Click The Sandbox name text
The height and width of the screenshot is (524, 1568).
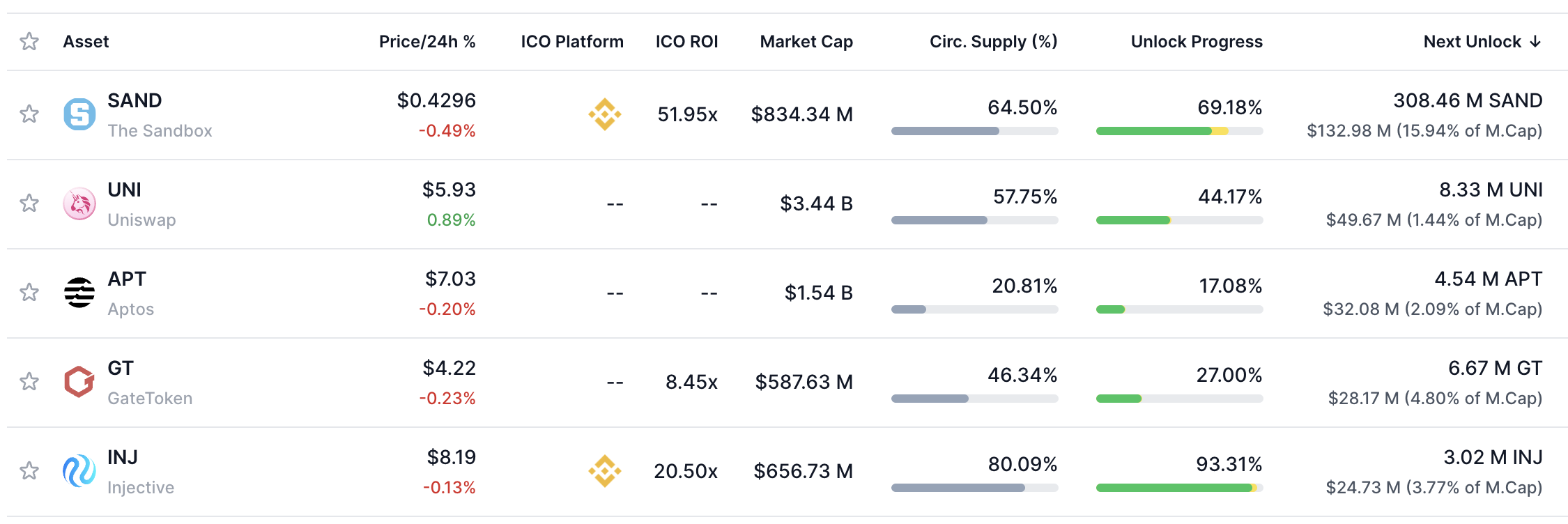pyautogui.click(x=160, y=131)
